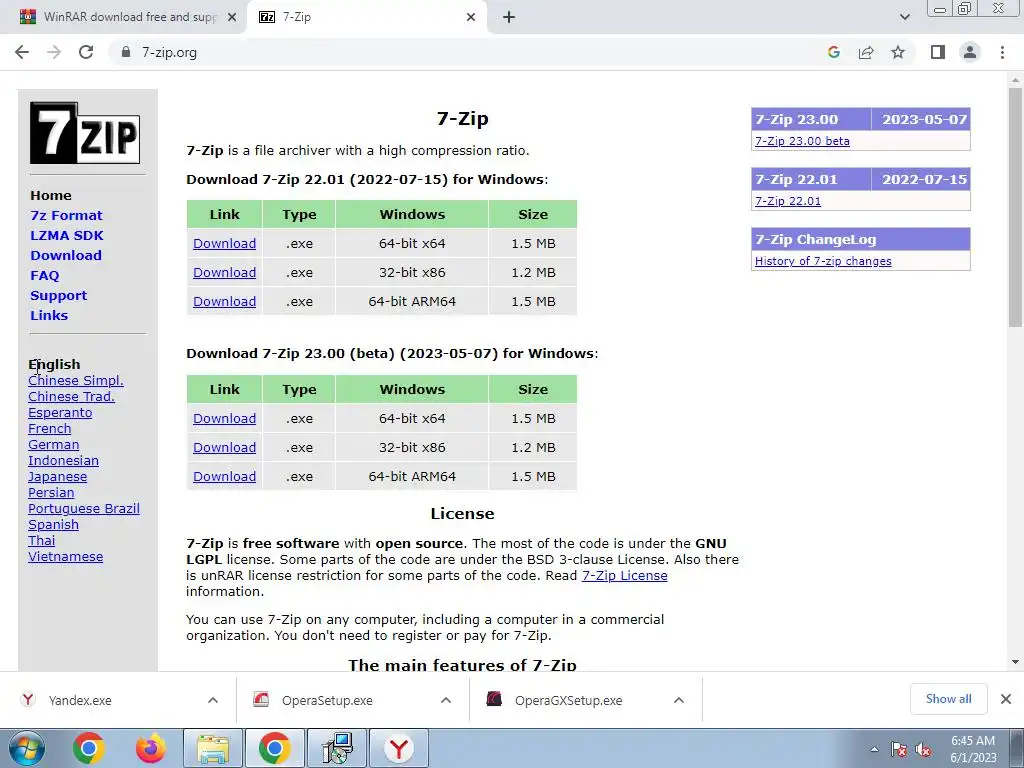This screenshot has height=768, width=1024.
Task: Switch language to Vietnamese
Action: 65,556
